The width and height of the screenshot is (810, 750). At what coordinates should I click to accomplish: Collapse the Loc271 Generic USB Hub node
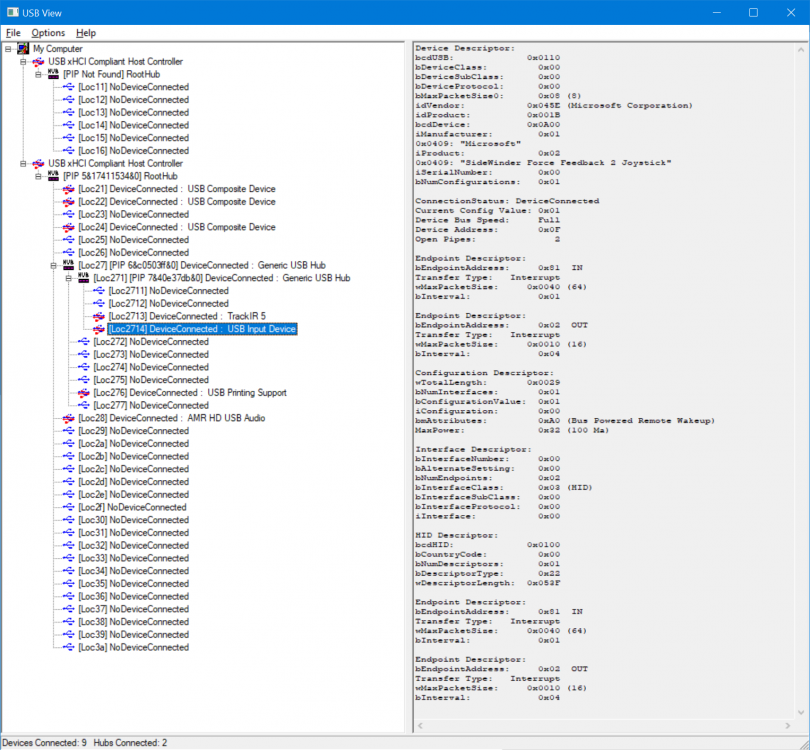click(x=68, y=278)
